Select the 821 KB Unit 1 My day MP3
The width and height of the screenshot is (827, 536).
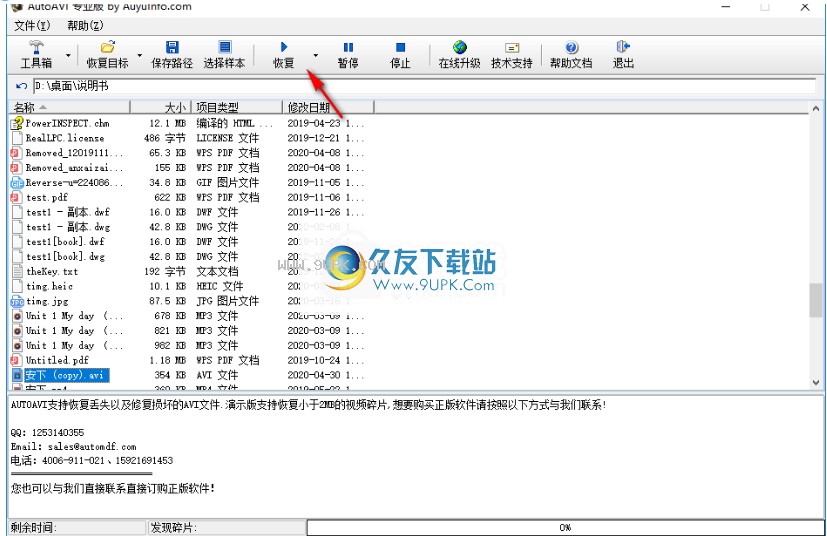click(x=74, y=330)
